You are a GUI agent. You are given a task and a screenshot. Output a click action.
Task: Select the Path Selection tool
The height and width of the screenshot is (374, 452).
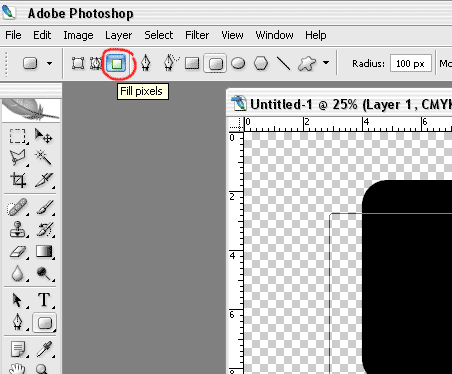[x=17, y=300]
